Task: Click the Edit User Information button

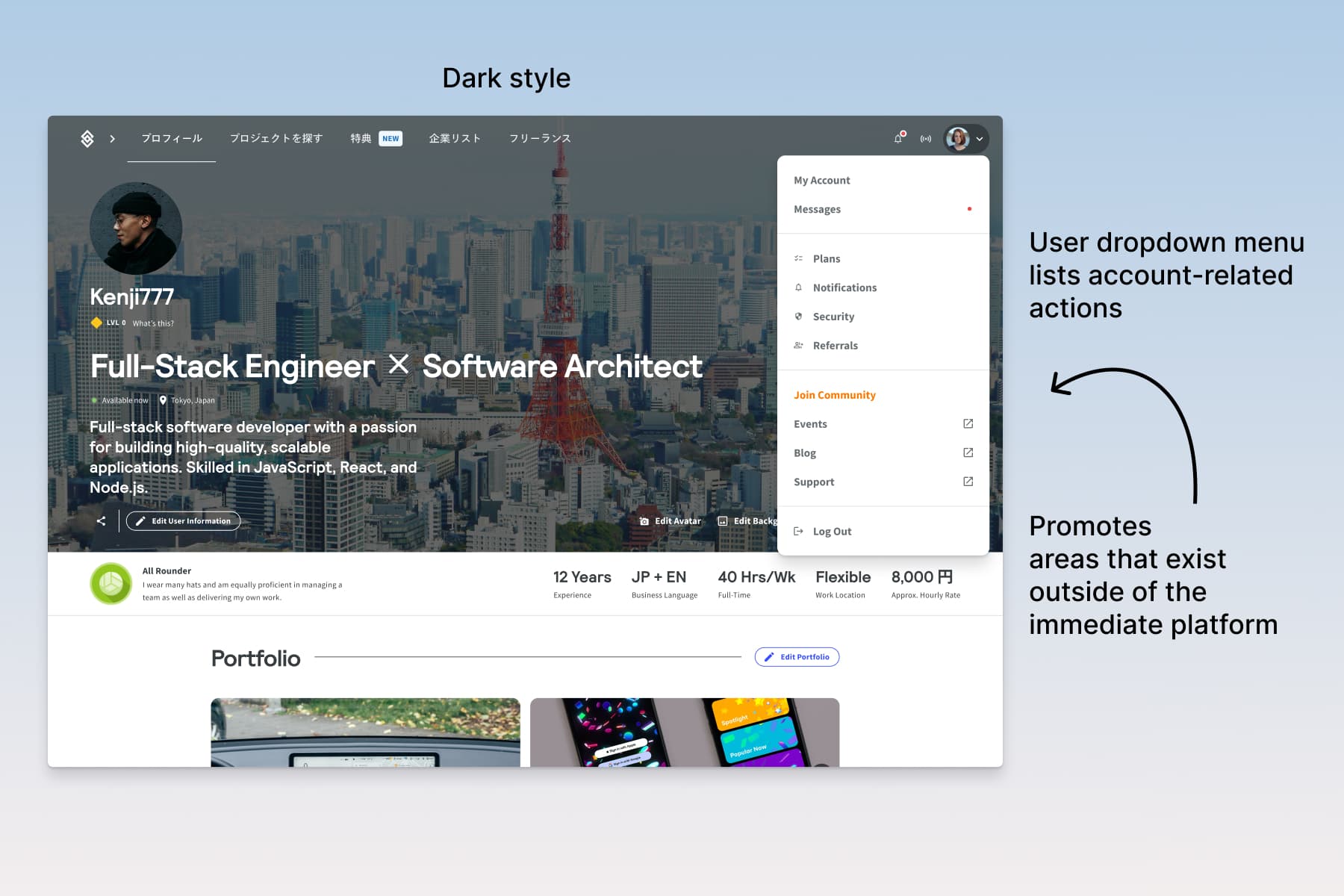Action: (183, 520)
